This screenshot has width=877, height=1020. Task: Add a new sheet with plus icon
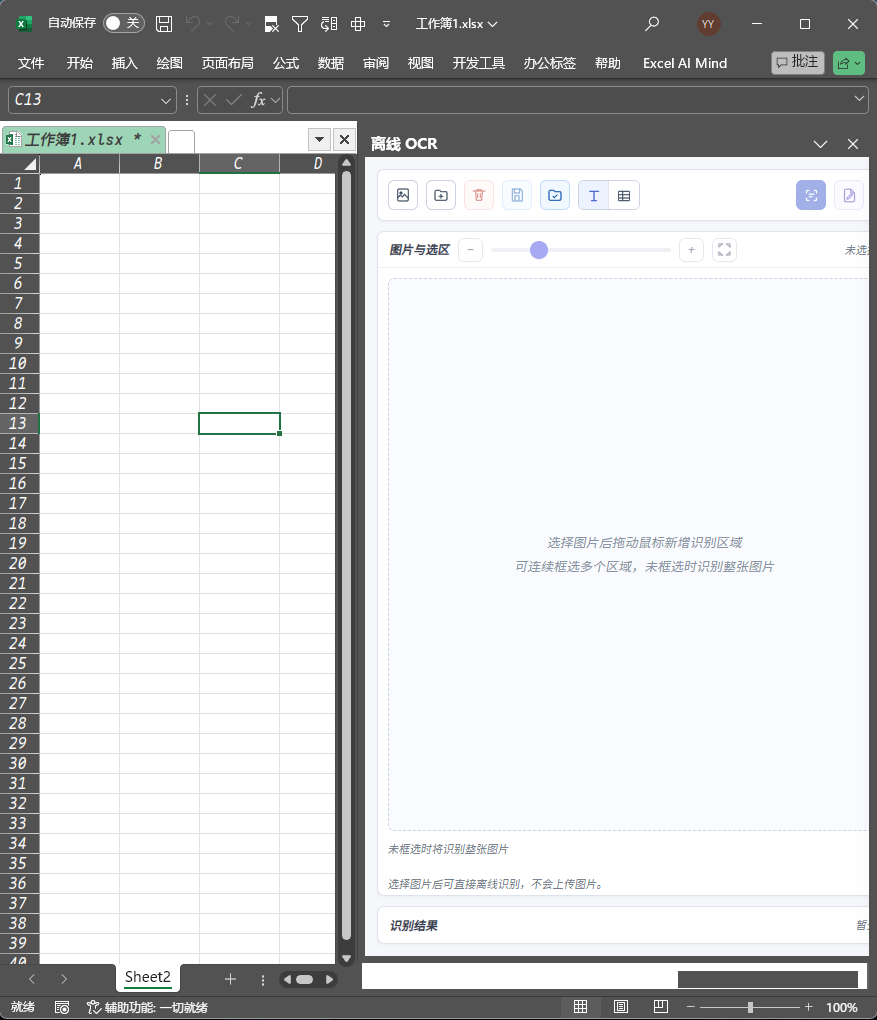pyautogui.click(x=230, y=979)
